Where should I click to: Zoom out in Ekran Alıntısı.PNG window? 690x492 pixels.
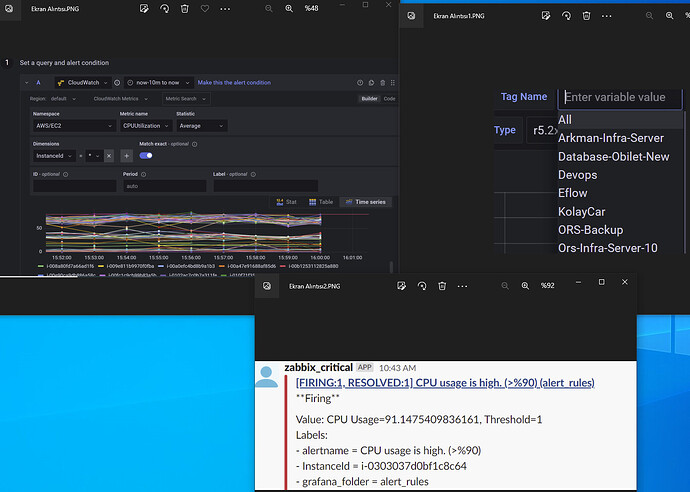click(268, 8)
